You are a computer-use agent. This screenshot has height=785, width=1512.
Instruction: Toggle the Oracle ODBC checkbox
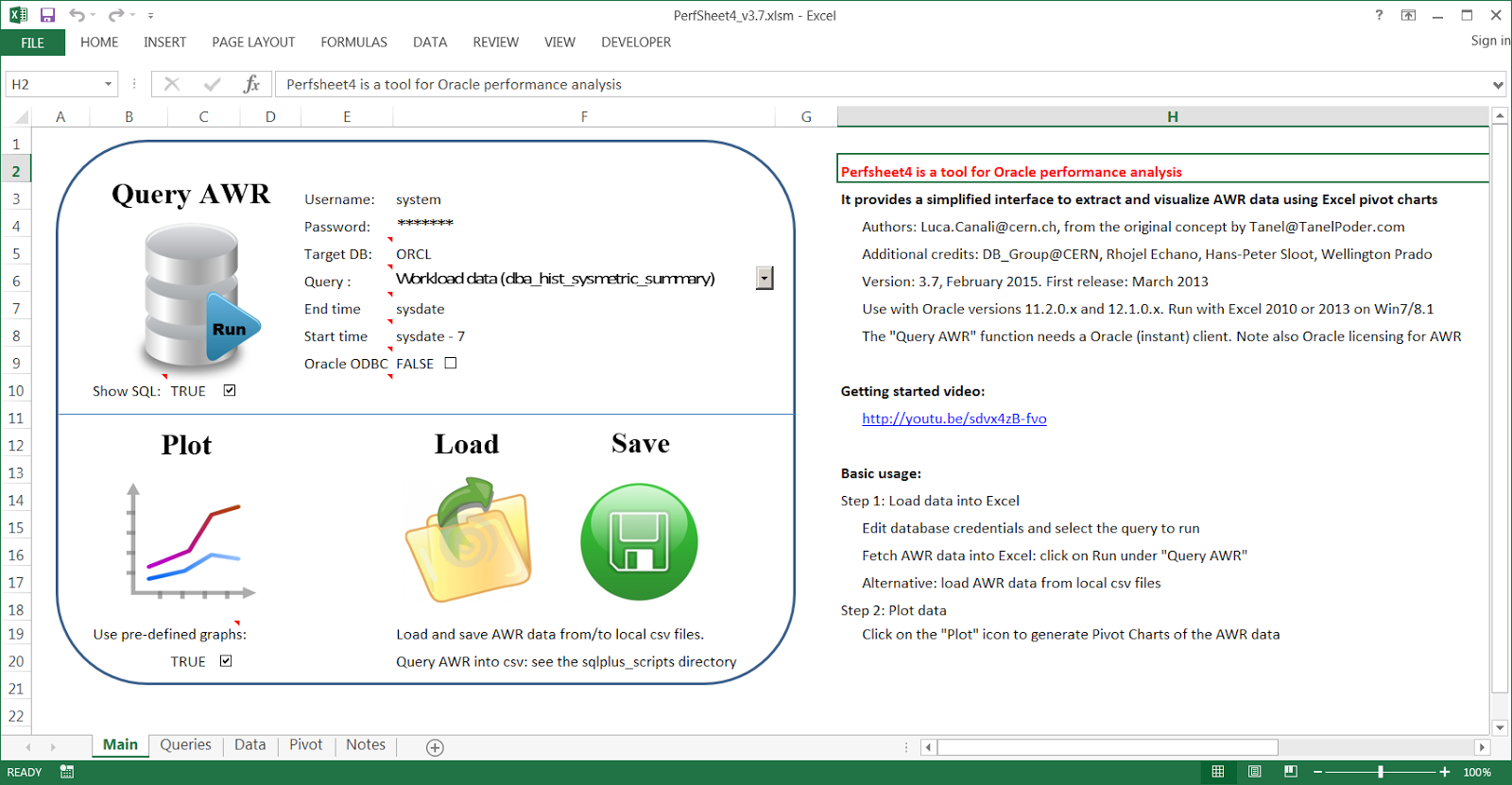coord(451,363)
